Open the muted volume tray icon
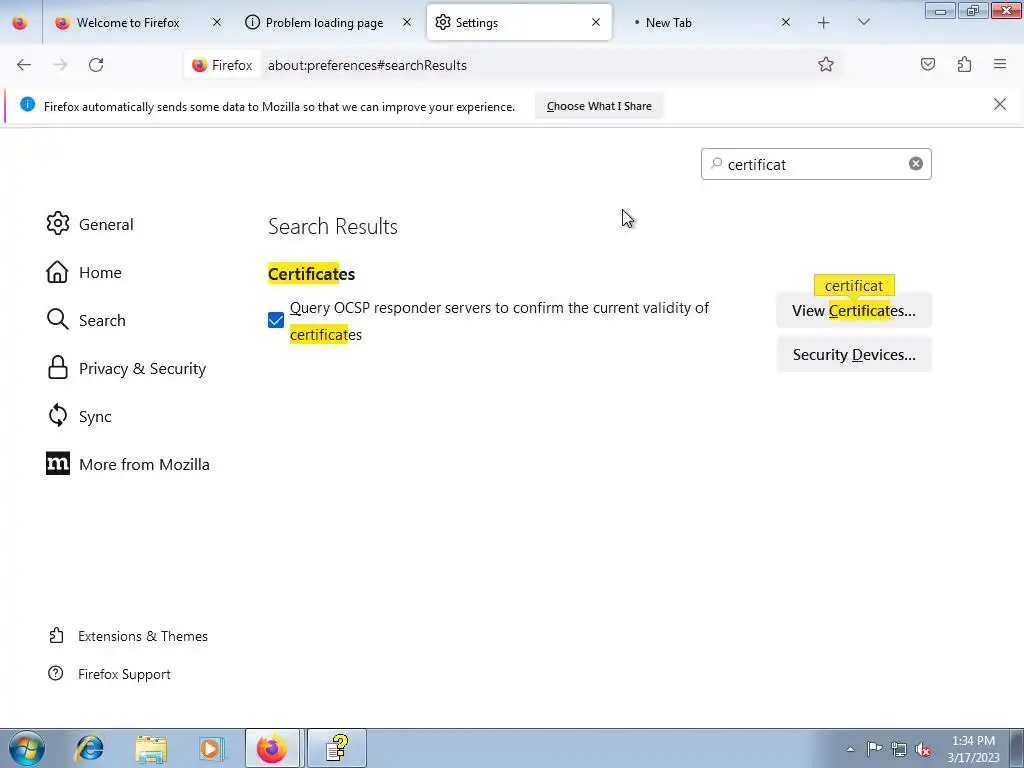This screenshot has width=1024, height=768. coord(923,749)
